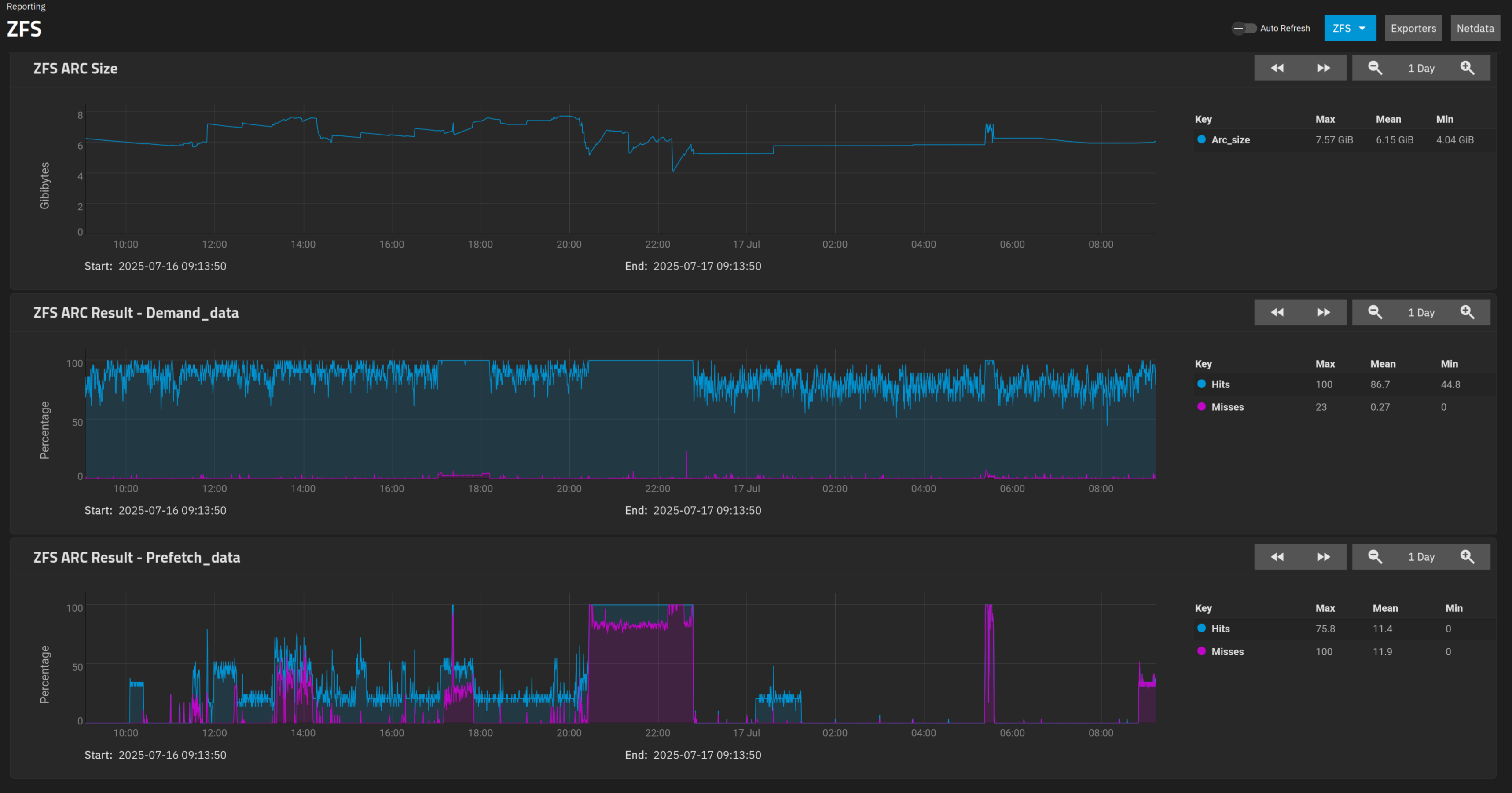Click Misses magenta dot in Demand_data legend
The image size is (1512, 793).
pyautogui.click(x=1201, y=406)
